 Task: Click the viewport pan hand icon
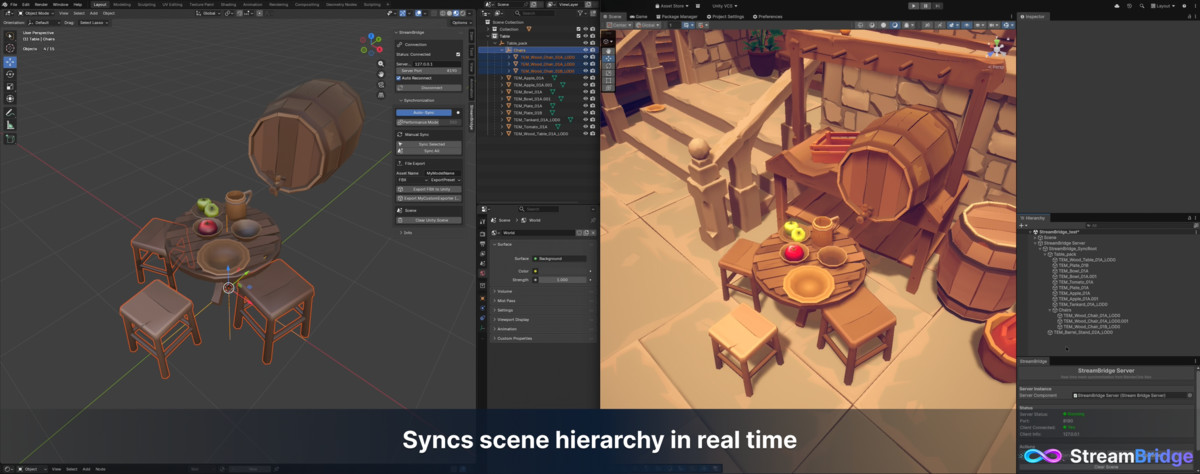click(x=382, y=75)
